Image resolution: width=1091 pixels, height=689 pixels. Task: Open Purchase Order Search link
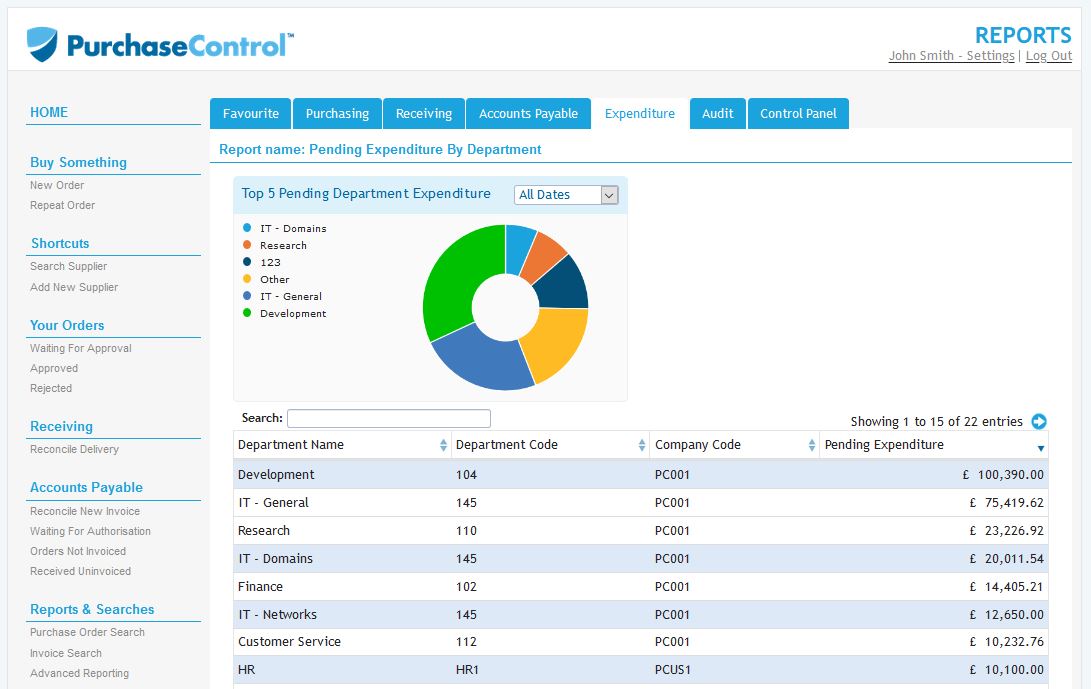87,632
